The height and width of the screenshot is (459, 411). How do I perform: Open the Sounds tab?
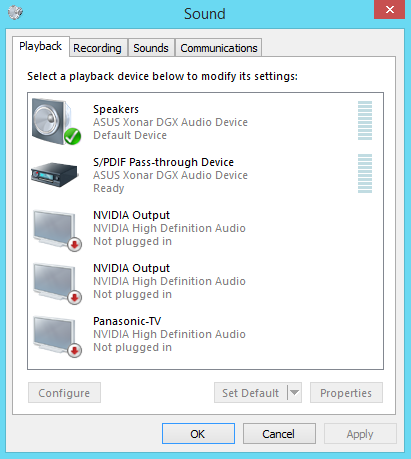(x=151, y=48)
